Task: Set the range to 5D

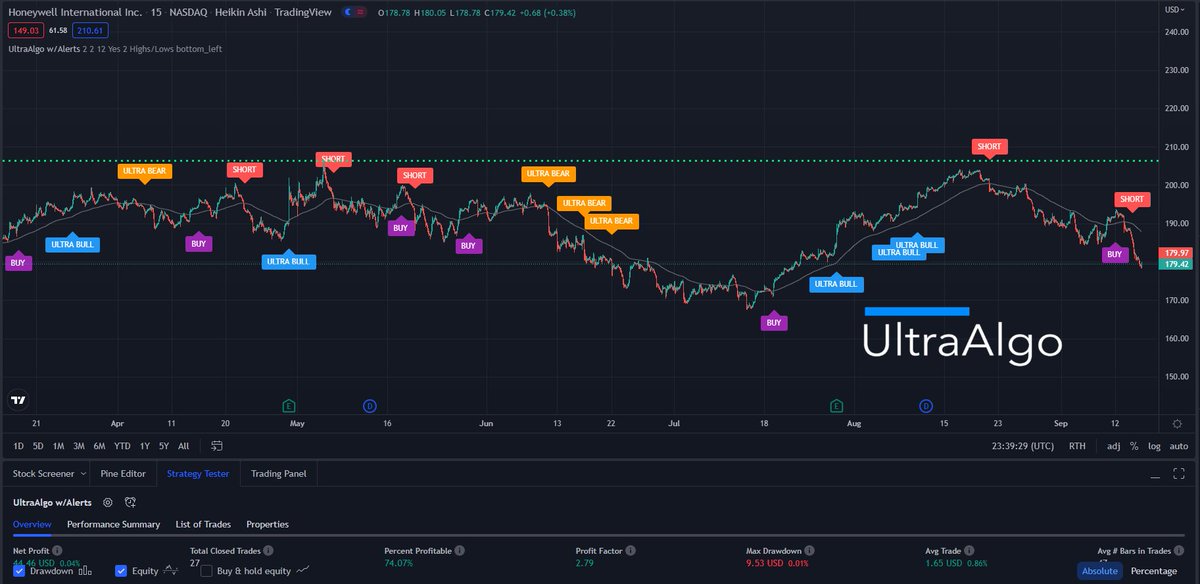Action: tap(38, 446)
